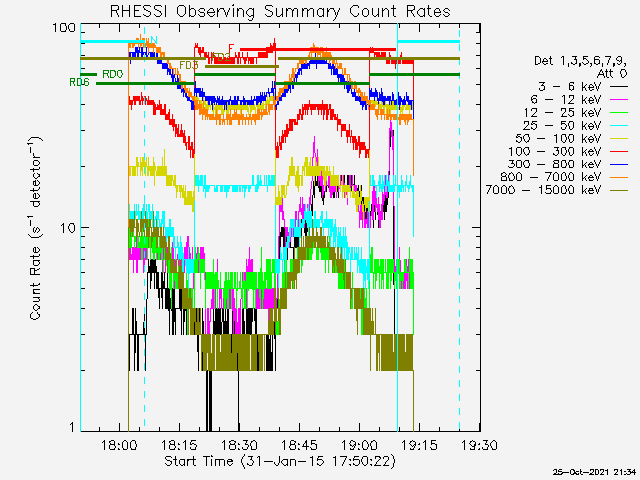Select the '12 - 25 keV' legend label
640x480 pixels.
(562, 113)
